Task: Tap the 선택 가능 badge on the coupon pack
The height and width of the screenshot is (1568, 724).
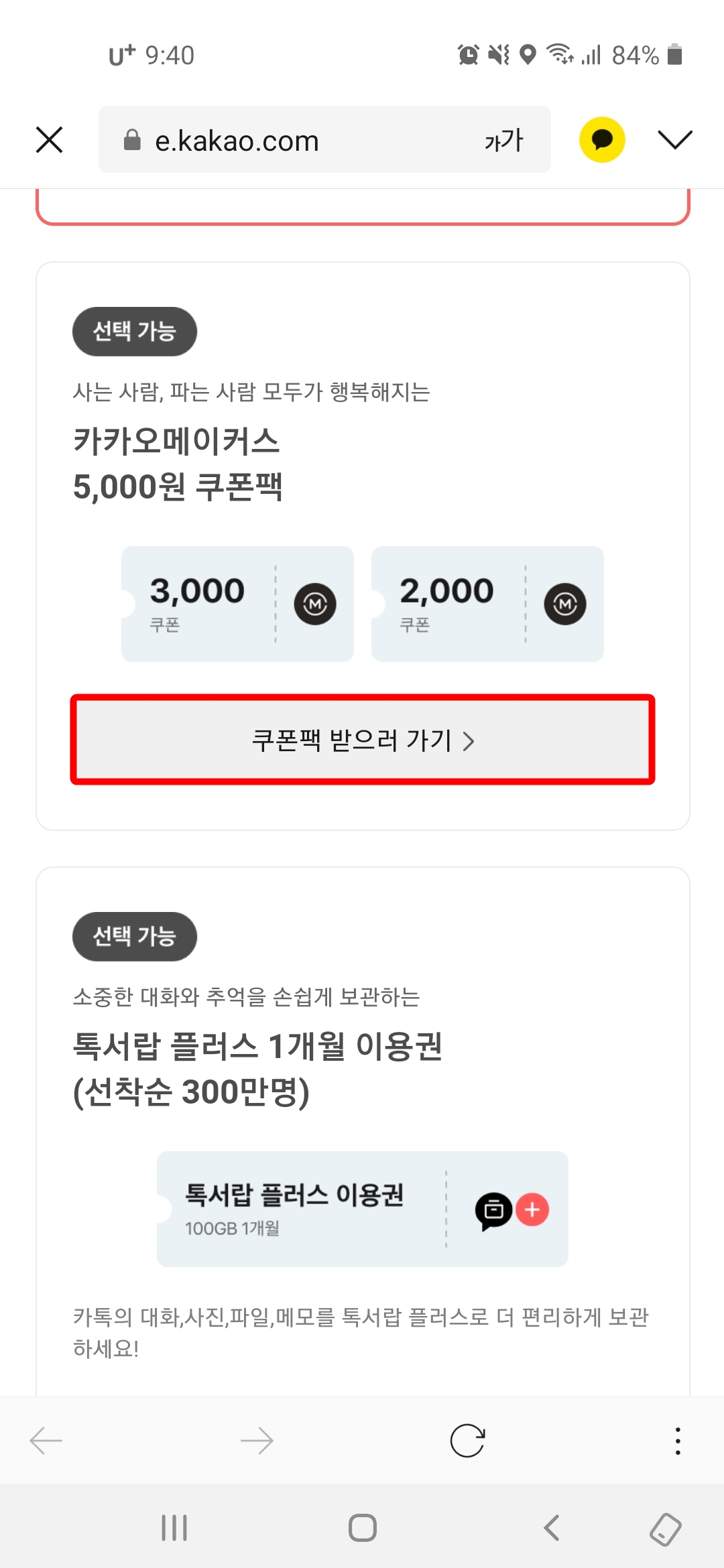Action: [134, 330]
